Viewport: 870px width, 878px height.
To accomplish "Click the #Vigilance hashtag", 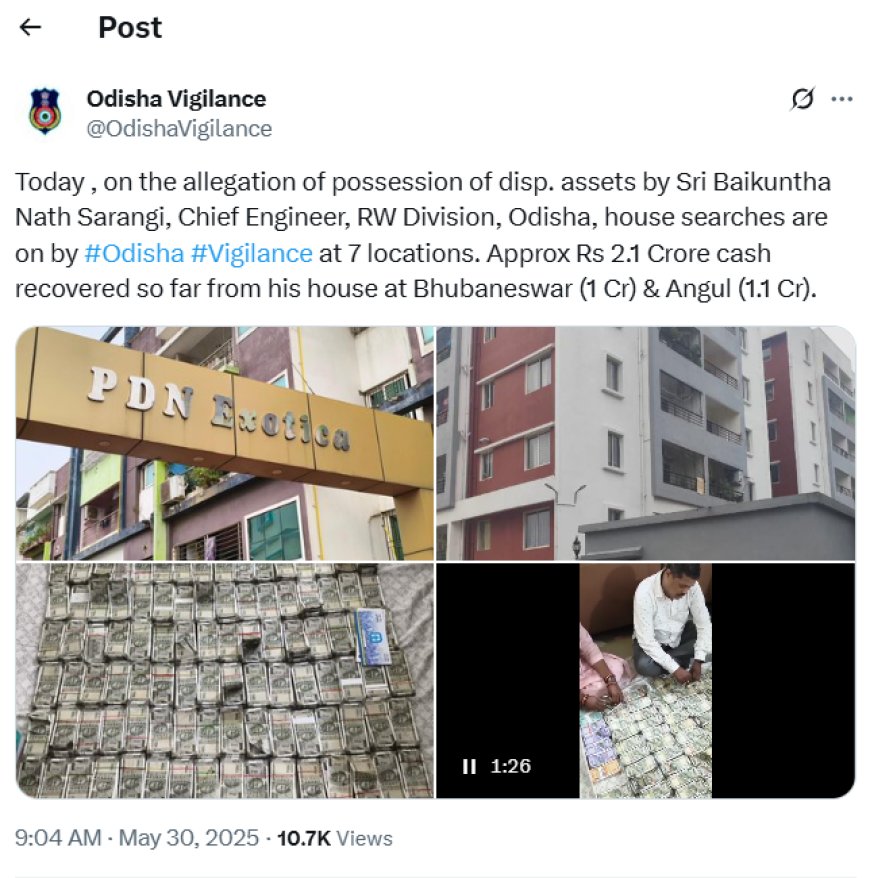I will (x=251, y=254).
